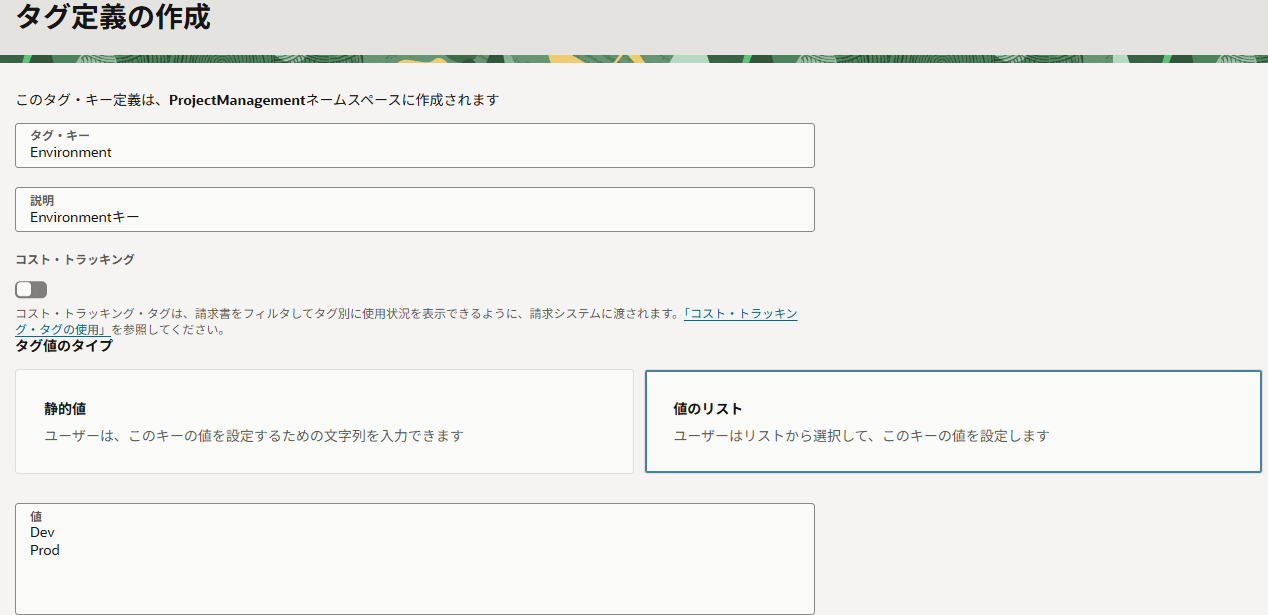Click the 説明 floating label
This screenshot has height=615, width=1268.
[x=42, y=200]
